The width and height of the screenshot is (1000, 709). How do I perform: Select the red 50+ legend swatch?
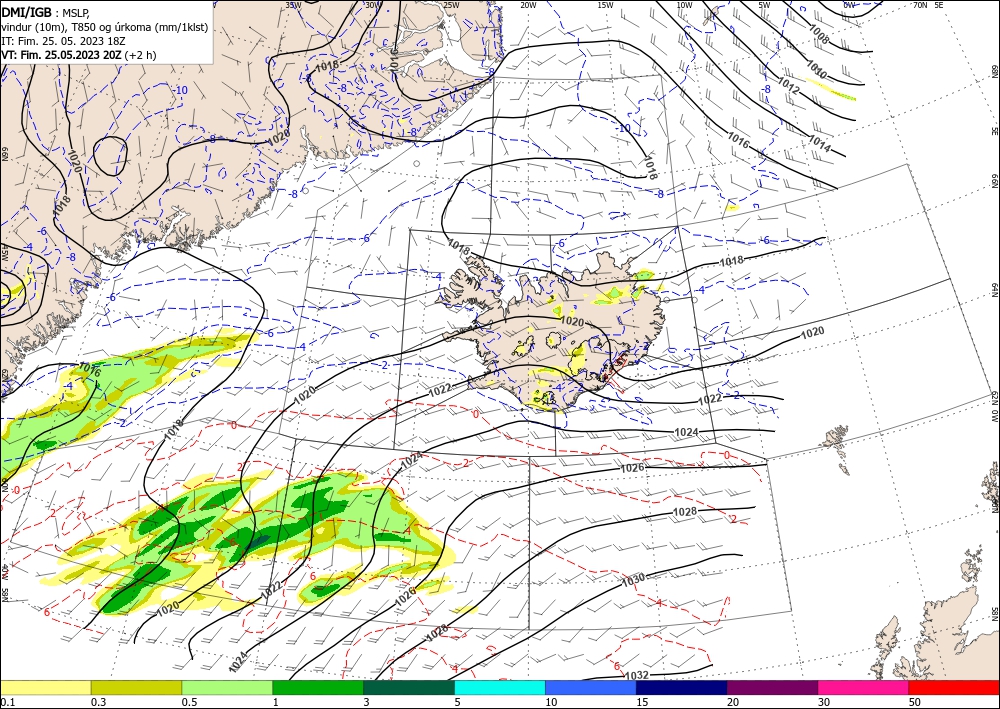954,687
